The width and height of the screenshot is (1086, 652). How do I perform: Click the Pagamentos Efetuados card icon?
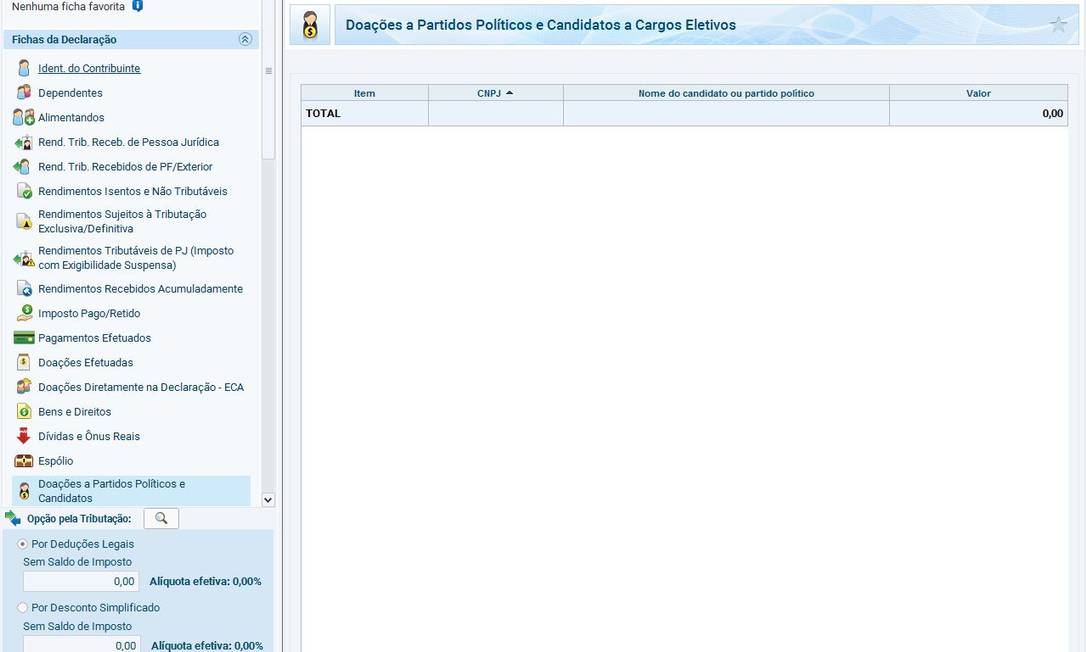[x=24, y=338]
